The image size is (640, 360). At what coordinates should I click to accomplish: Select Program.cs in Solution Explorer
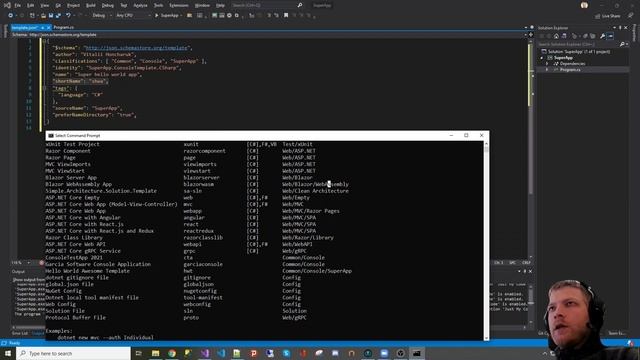pos(570,70)
